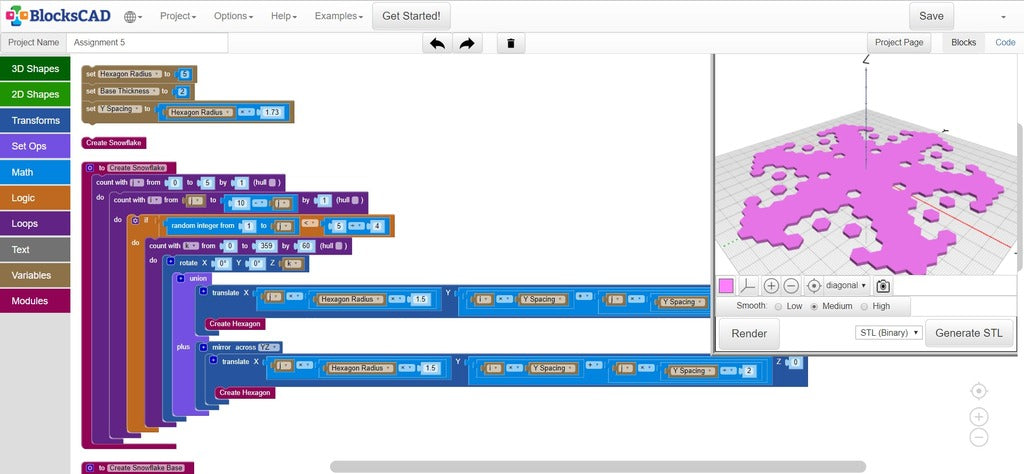Take a snapshot with the camera icon

pyautogui.click(x=883, y=286)
